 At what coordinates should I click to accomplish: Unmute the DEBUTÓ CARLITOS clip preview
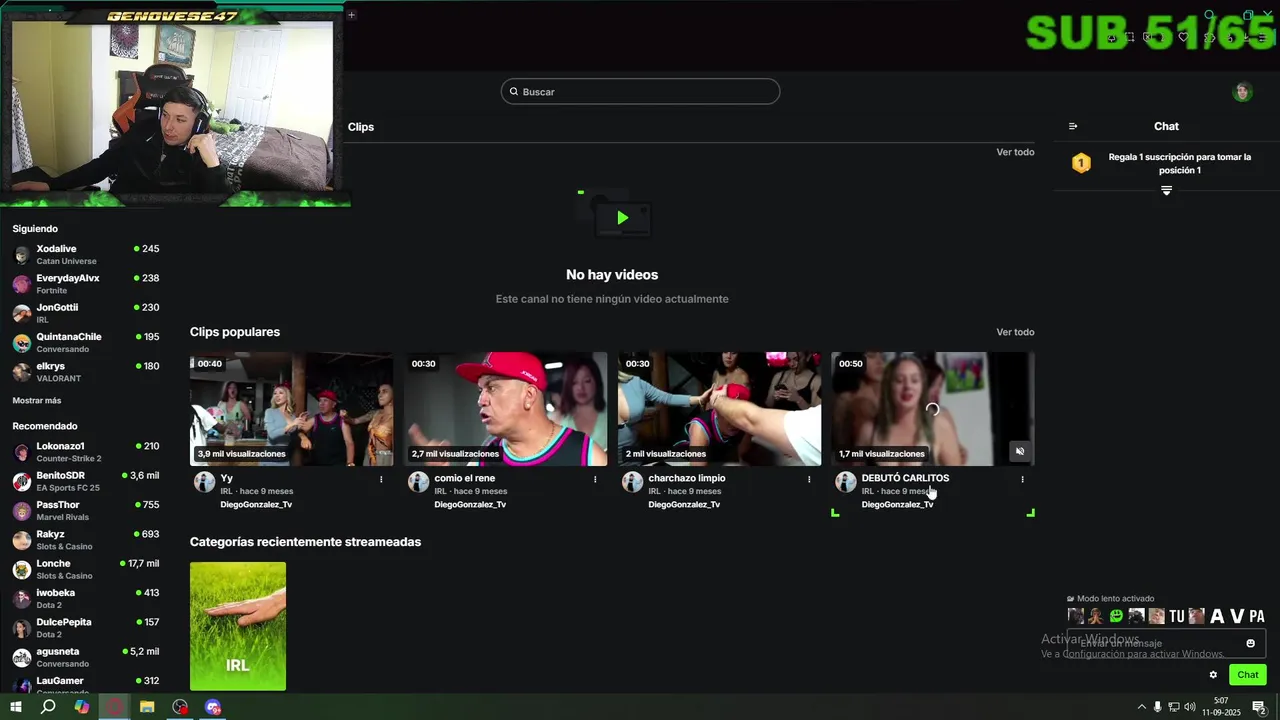point(1019,451)
